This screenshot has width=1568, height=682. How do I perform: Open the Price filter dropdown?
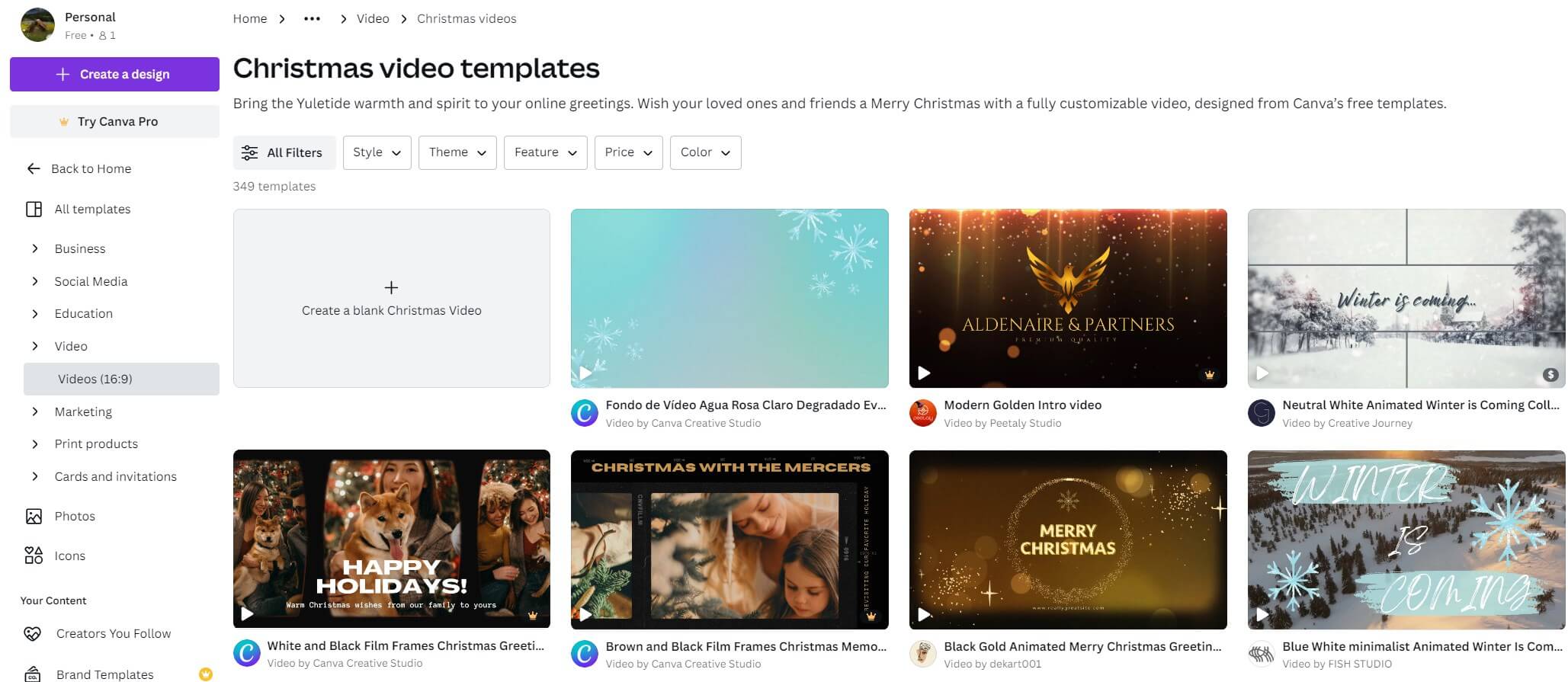(x=629, y=152)
